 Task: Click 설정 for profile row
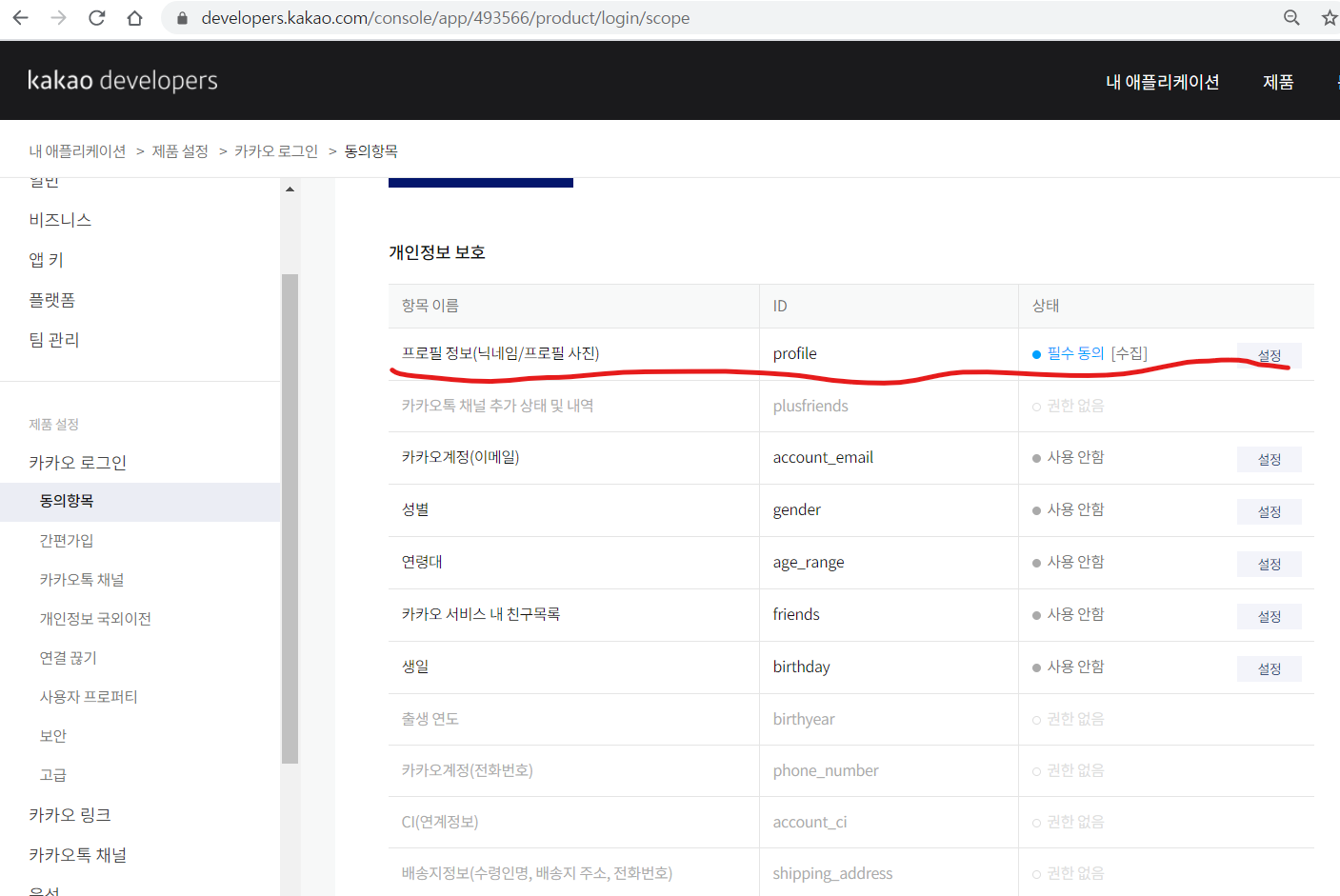(x=1270, y=355)
